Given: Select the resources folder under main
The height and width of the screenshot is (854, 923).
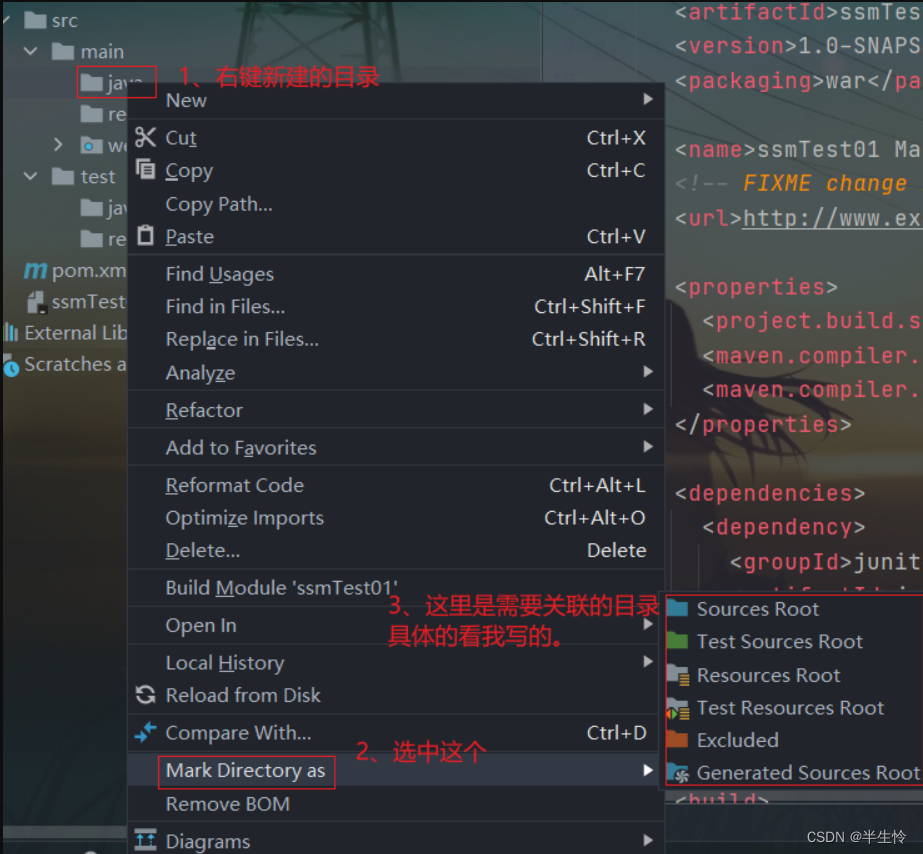Looking at the screenshot, I should pos(104,114).
